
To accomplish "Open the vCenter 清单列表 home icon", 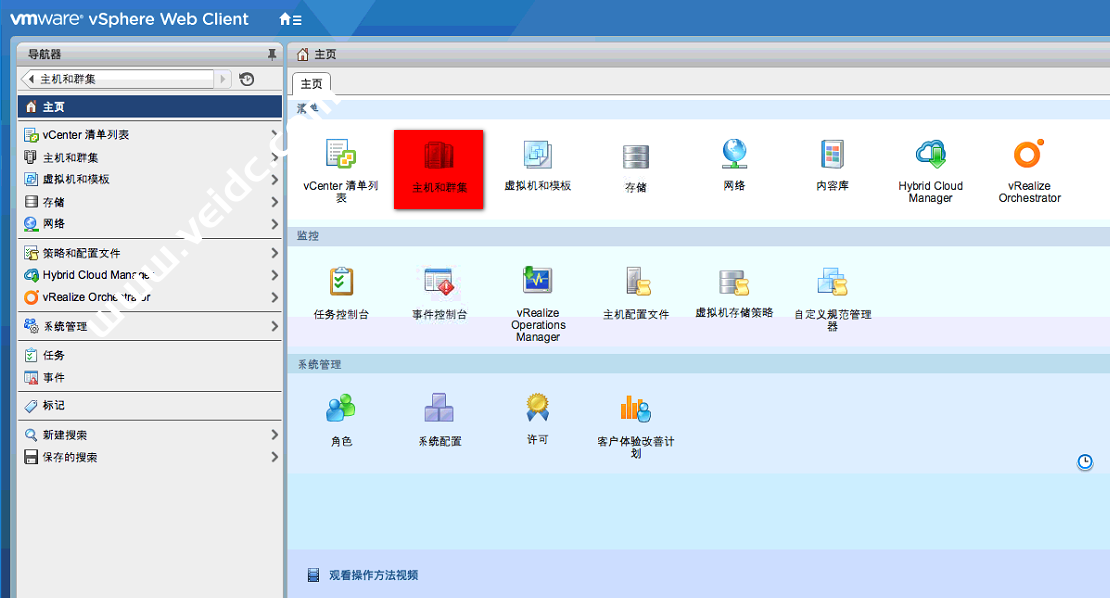I will (341, 155).
